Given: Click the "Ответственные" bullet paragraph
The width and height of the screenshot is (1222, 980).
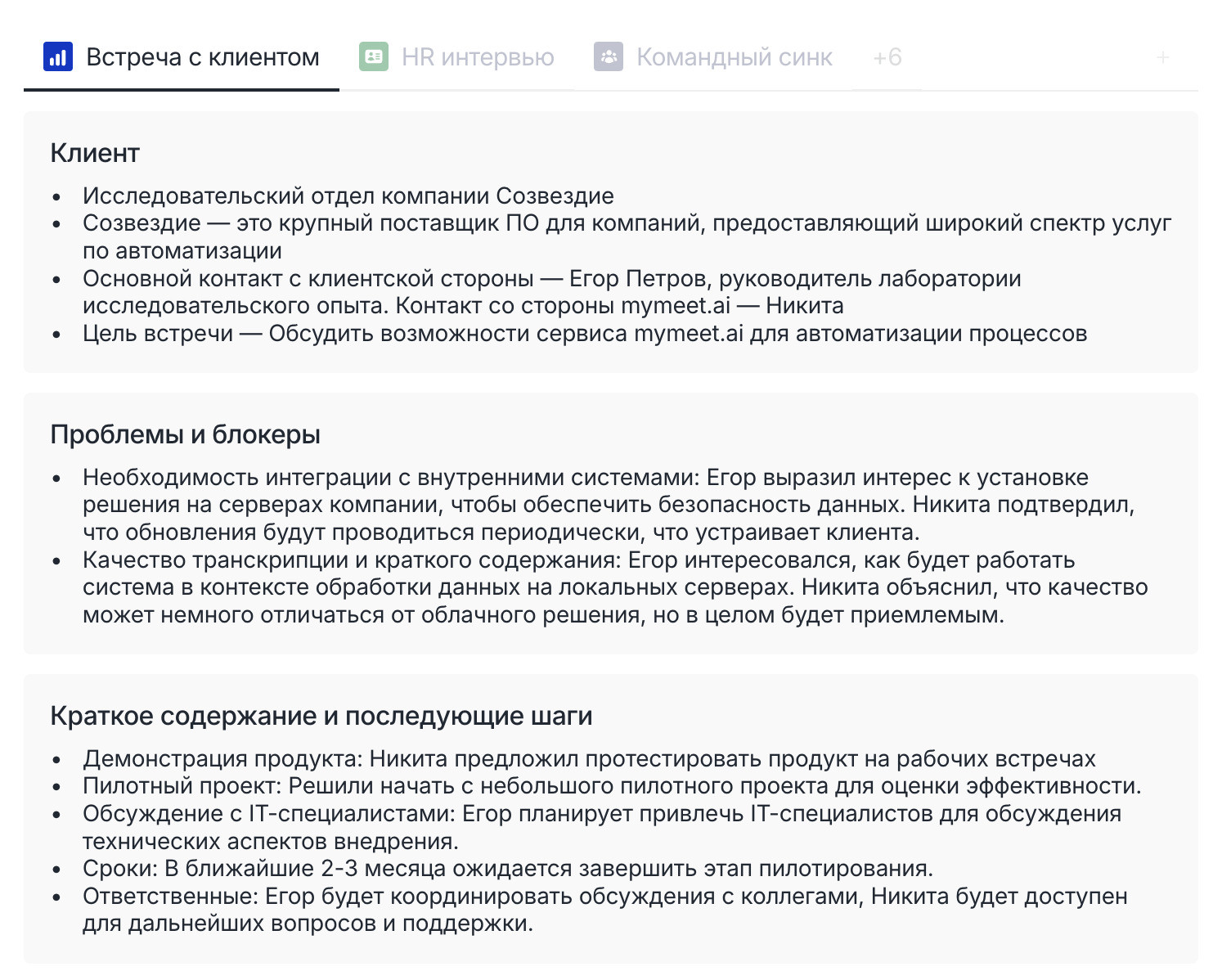Looking at the screenshot, I should tap(604, 910).
